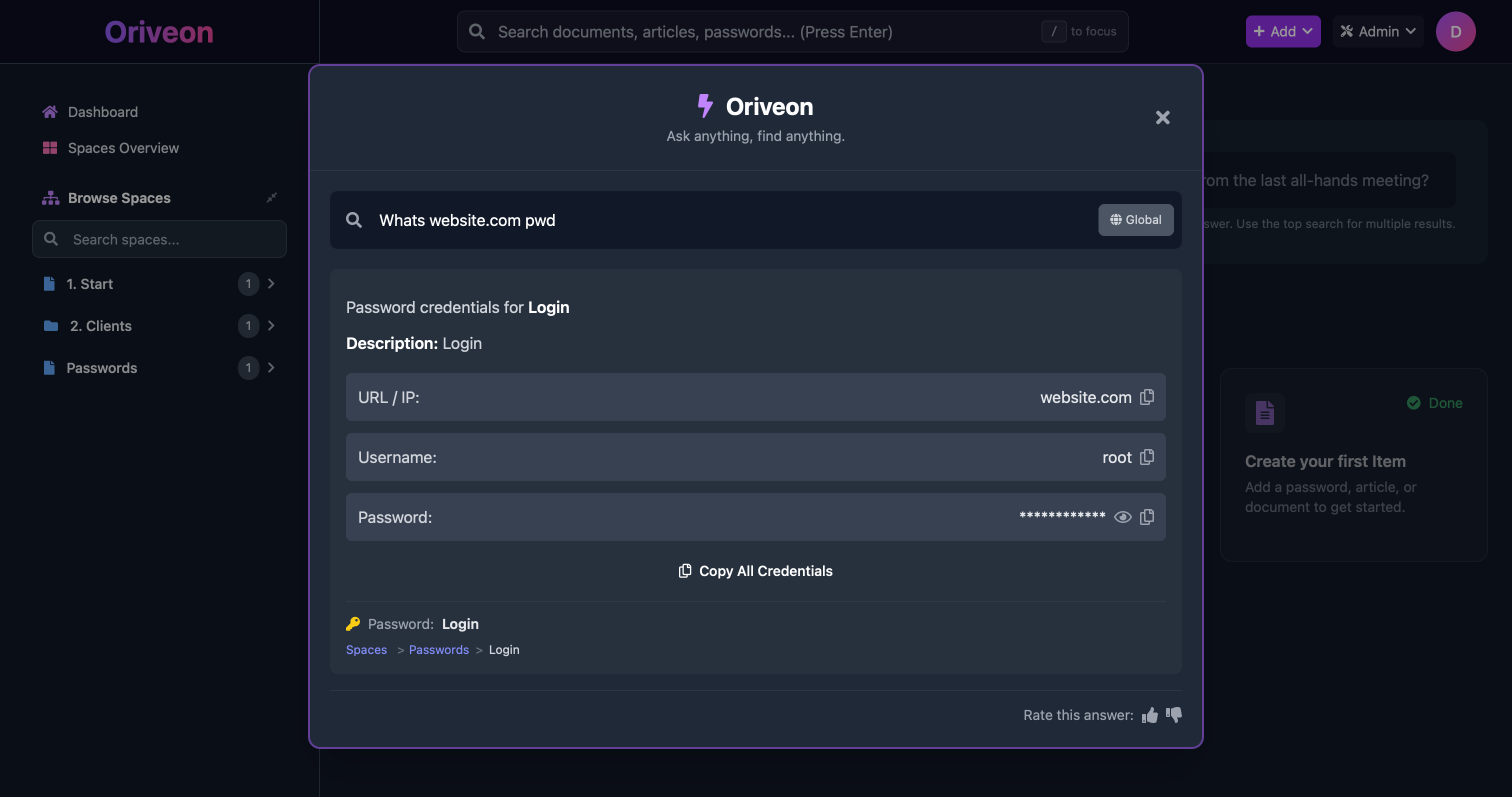Click the search magnifier in the ask field
Viewport: 1512px width, 797px height.
tap(354, 220)
